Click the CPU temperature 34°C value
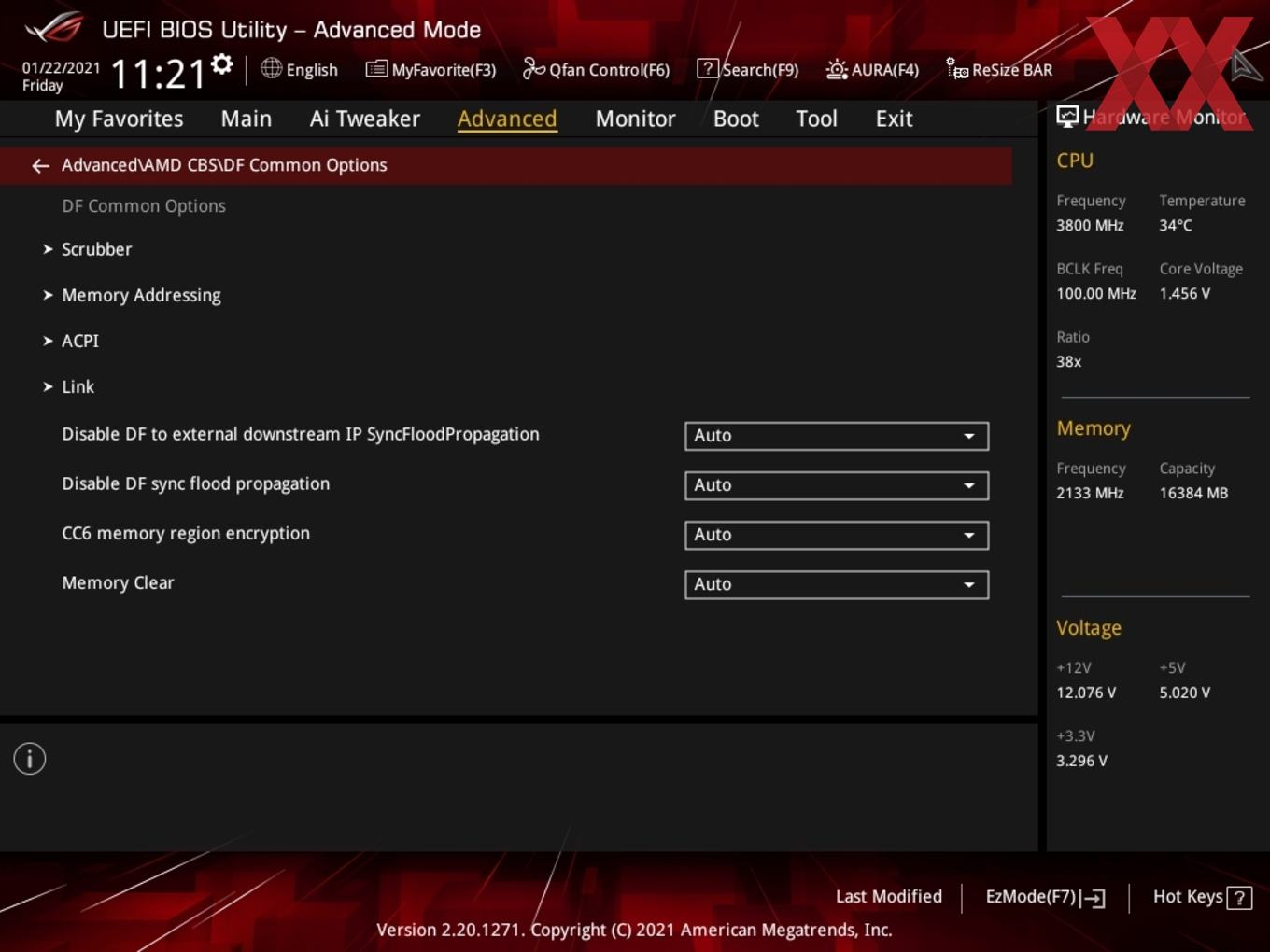Image resolution: width=1270 pixels, height=952 pixels. tap(1176, 225)
